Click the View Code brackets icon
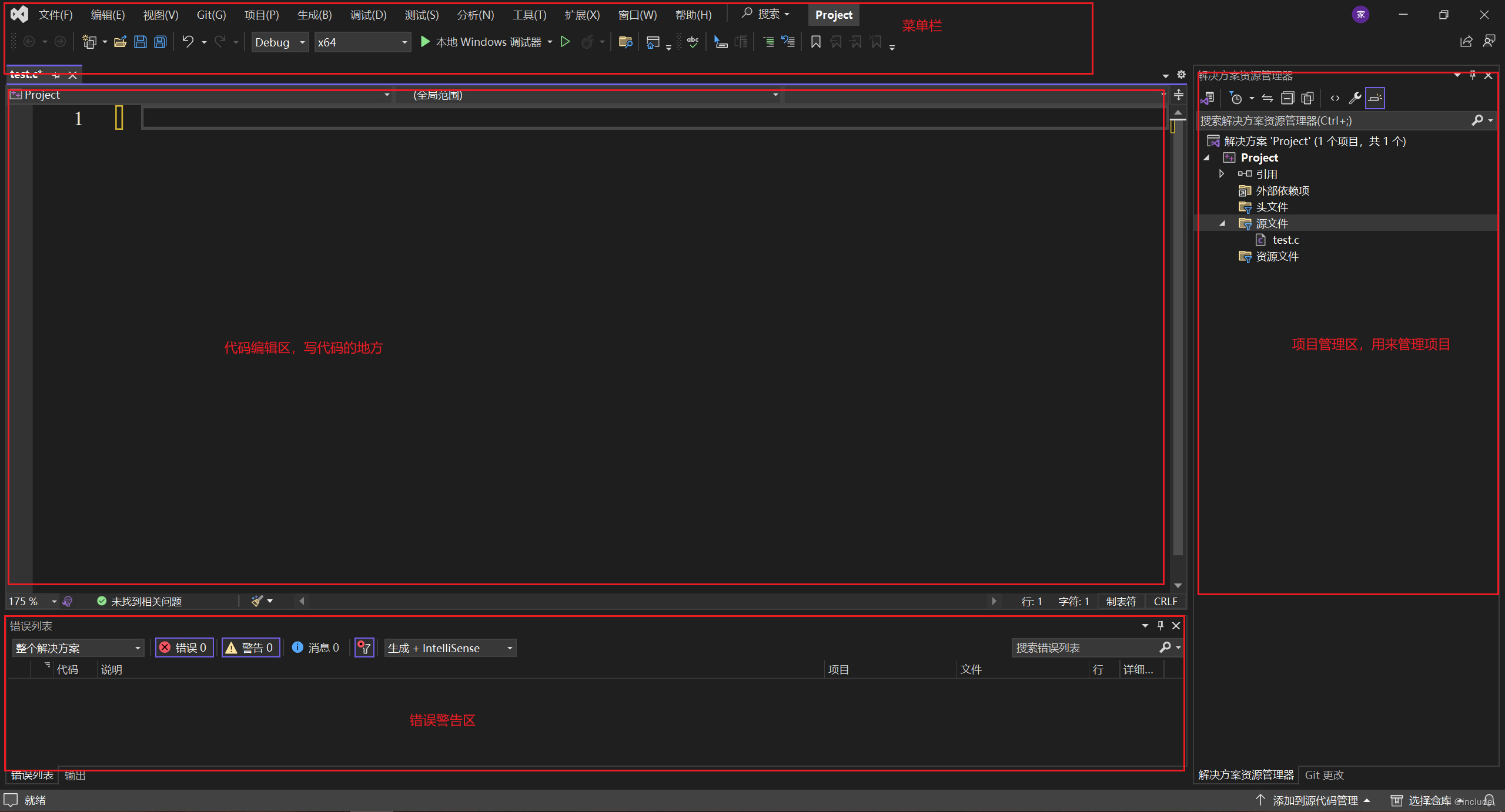This screenshot has width=1505, height=812. coord(1335,98)
